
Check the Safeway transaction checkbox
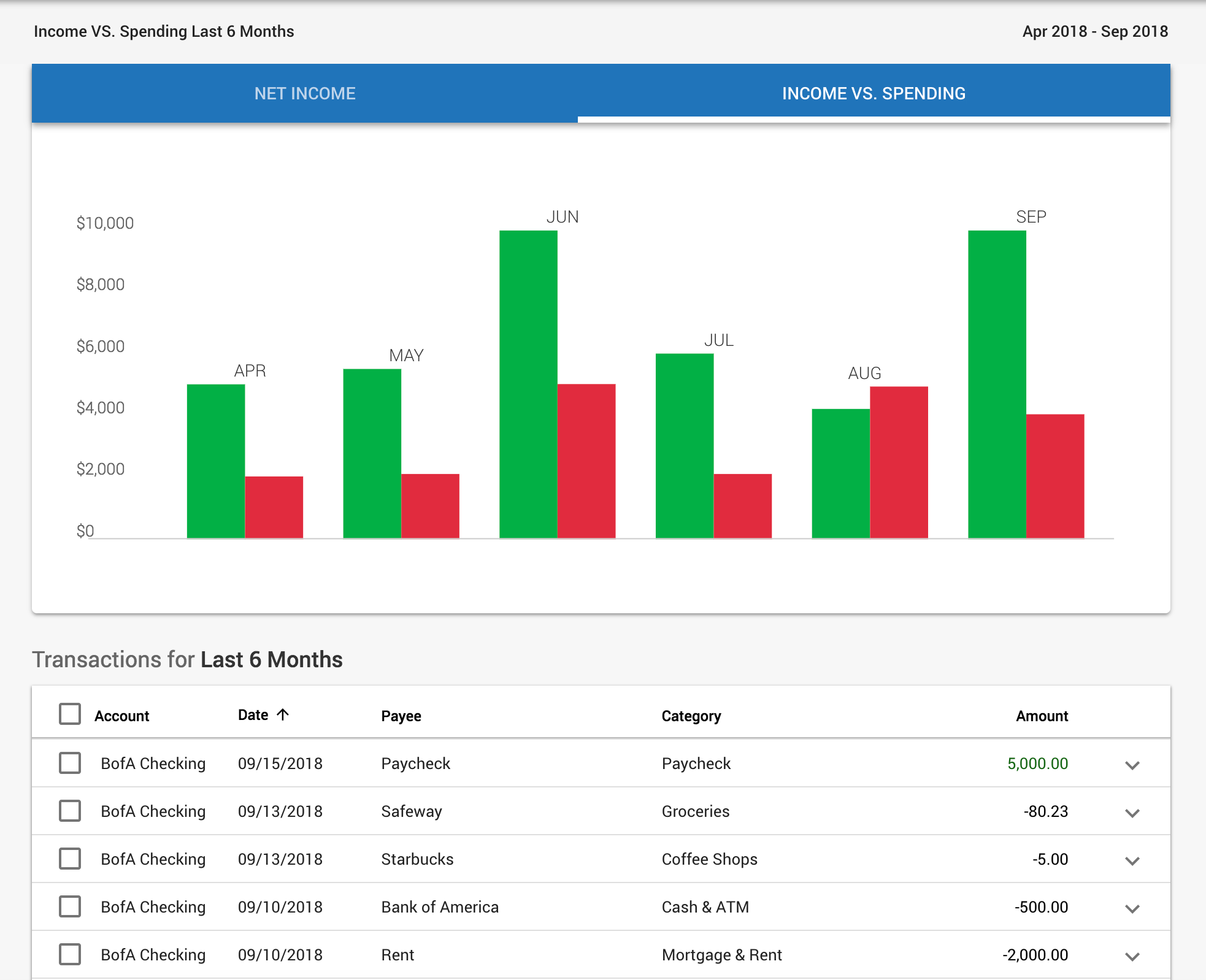[70, 811]
